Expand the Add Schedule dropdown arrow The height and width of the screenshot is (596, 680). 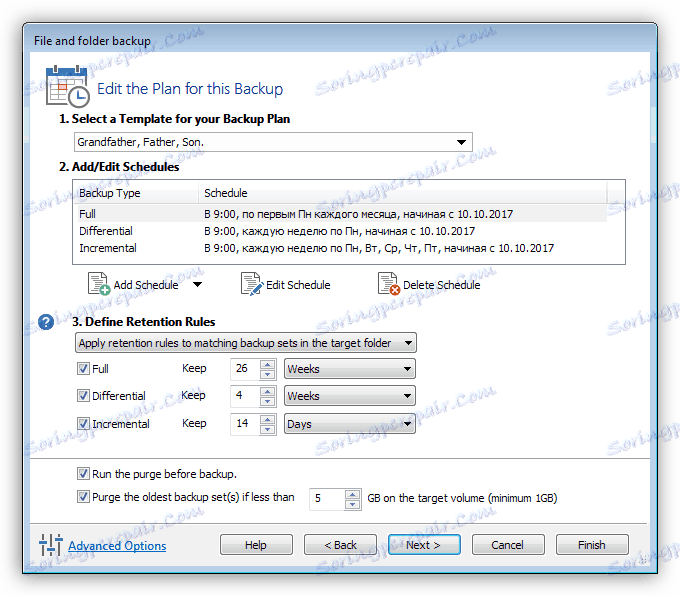coord(197,285)
